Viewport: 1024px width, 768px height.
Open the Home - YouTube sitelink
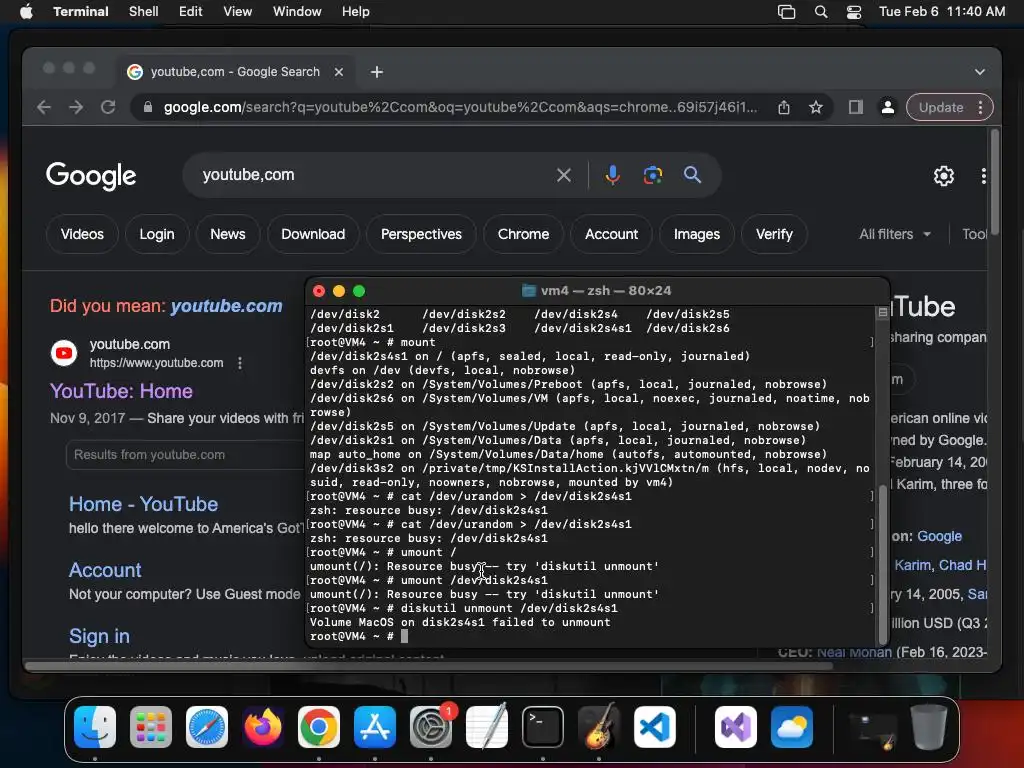[x=143, y=504]
